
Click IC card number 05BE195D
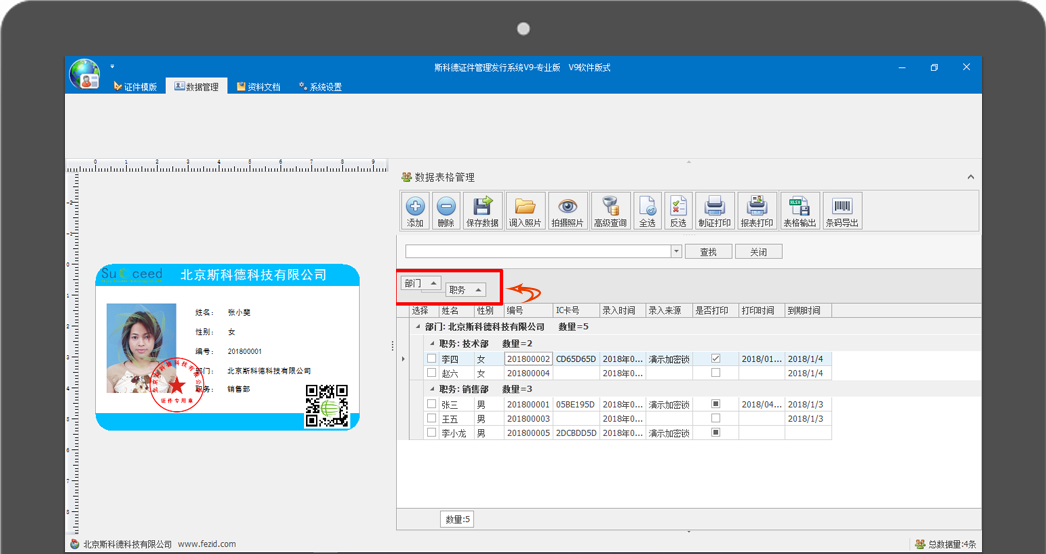tap(576, 404)
